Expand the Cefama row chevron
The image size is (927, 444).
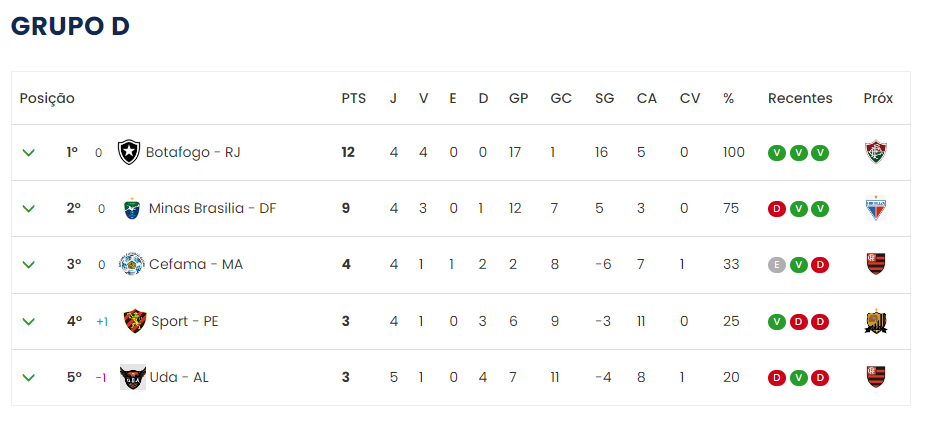28,265
